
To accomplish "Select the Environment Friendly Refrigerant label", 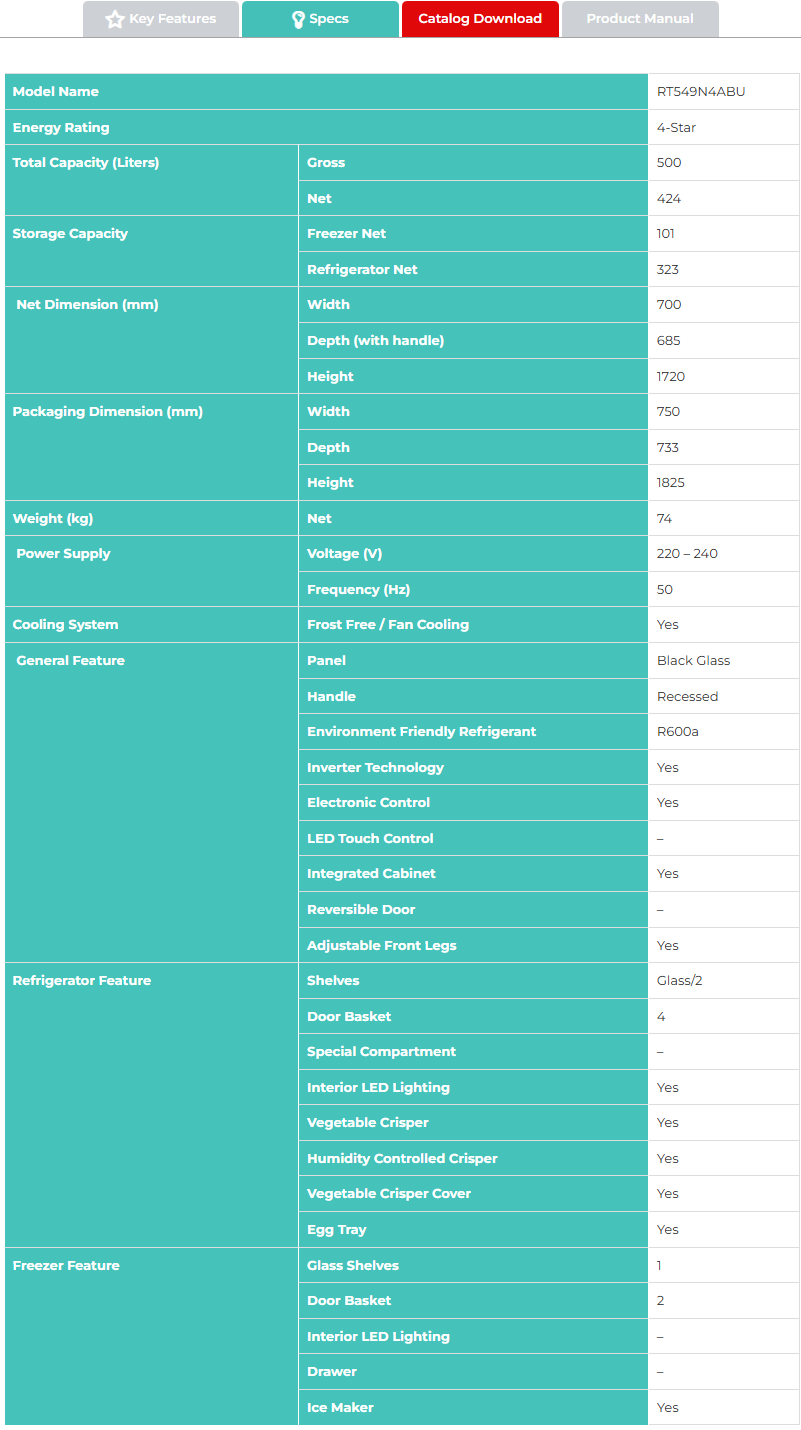I will (x=421, y=732).
